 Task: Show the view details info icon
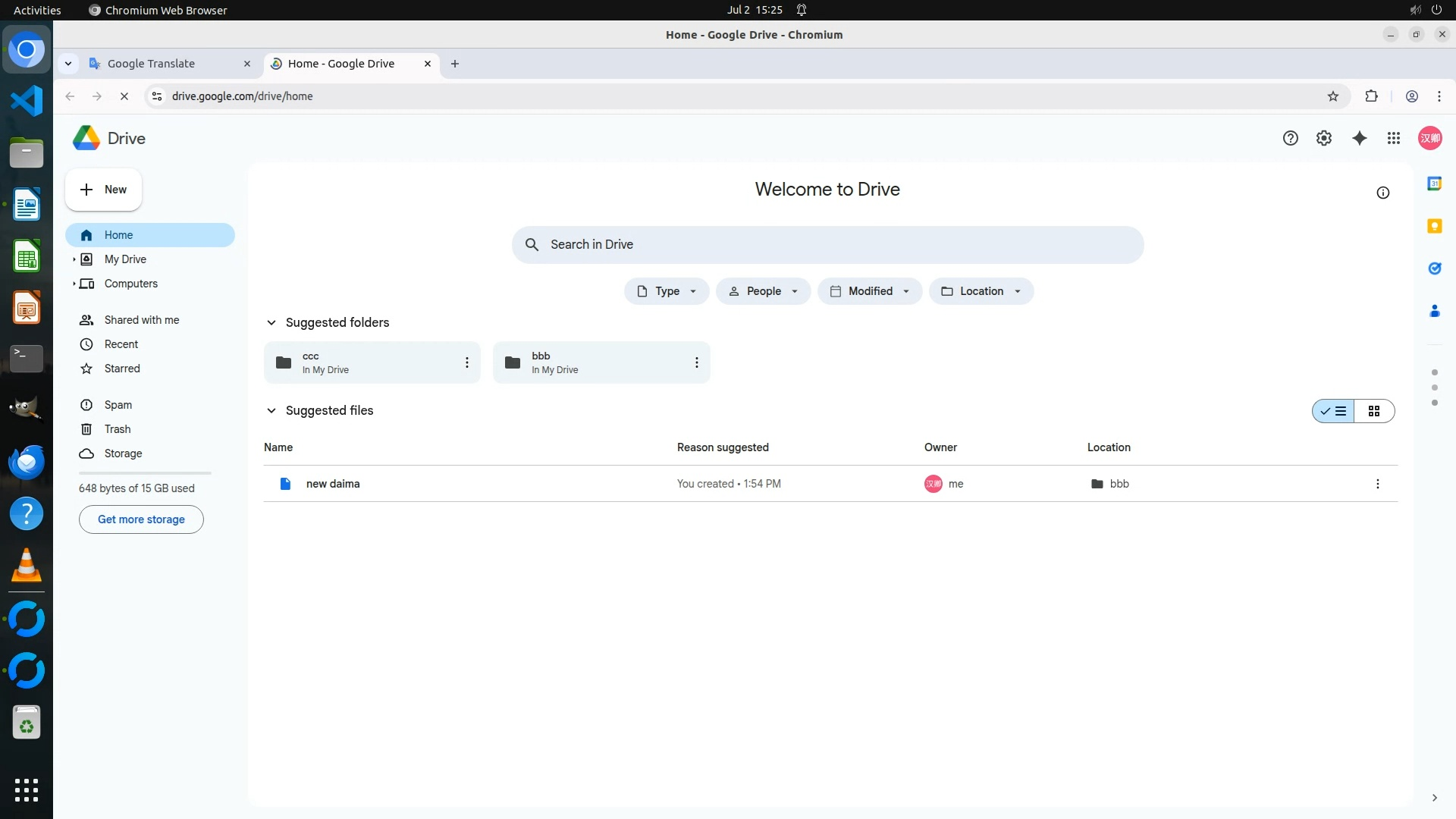click(x=1382, y=193)
